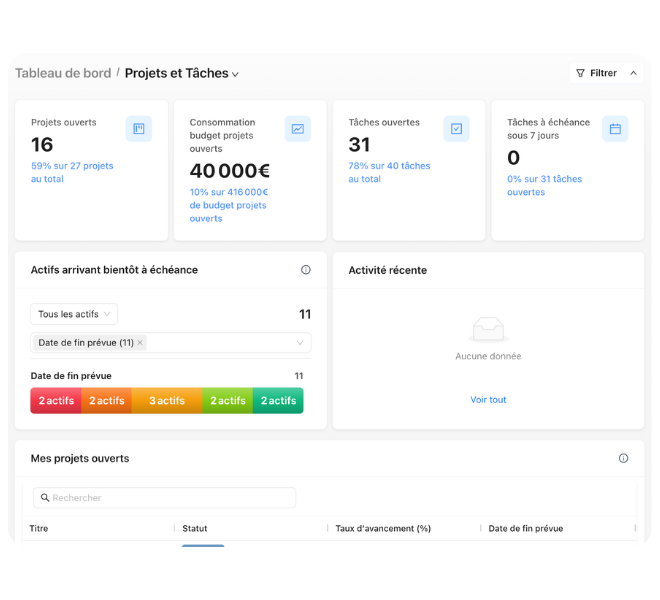The width and height of the screenshot is (660, 600).
Task: Focus the Rechercher search field
Action: 165,498
